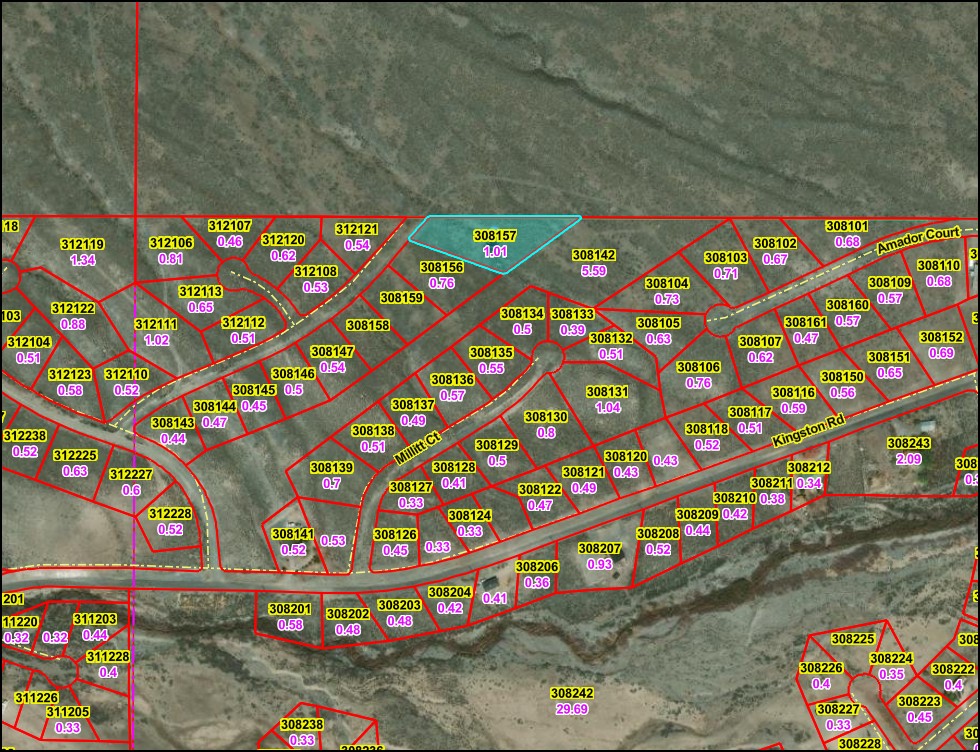
Task: Select large parcel 308242
Action: pos(572,693)
